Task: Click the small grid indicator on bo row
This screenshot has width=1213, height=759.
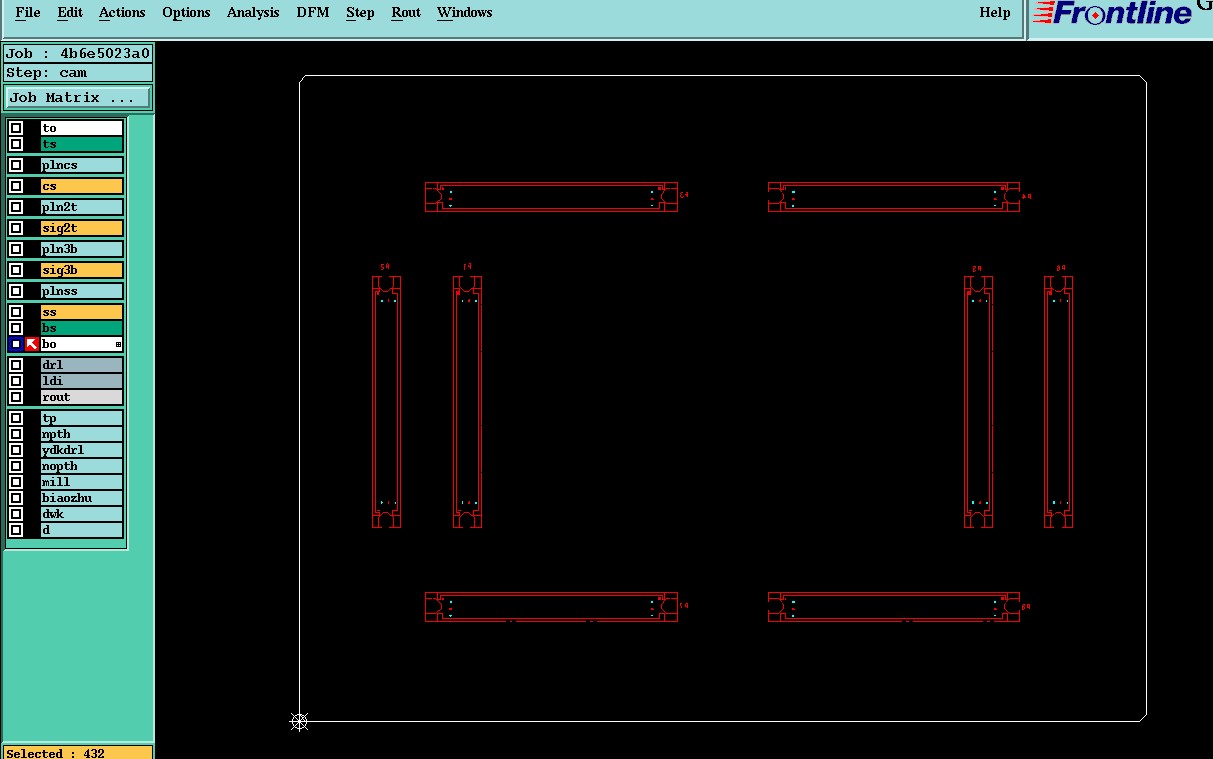Action: 118,344
